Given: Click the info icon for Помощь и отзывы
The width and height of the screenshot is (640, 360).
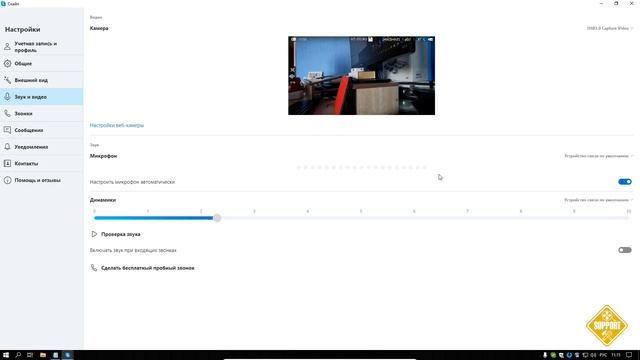Looking at the screenshot, I should point(7,180).
